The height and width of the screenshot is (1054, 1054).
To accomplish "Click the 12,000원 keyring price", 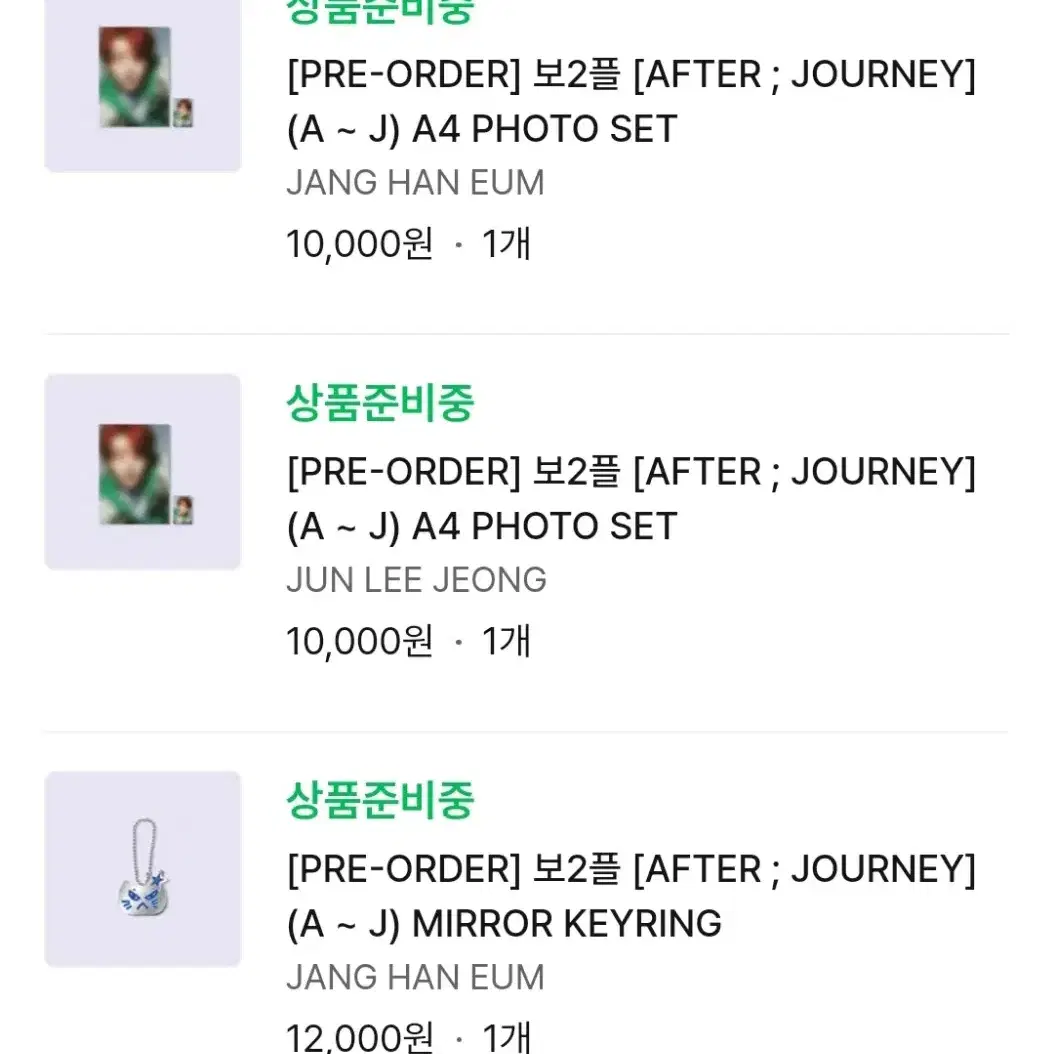I will [x=360, y=1037].
